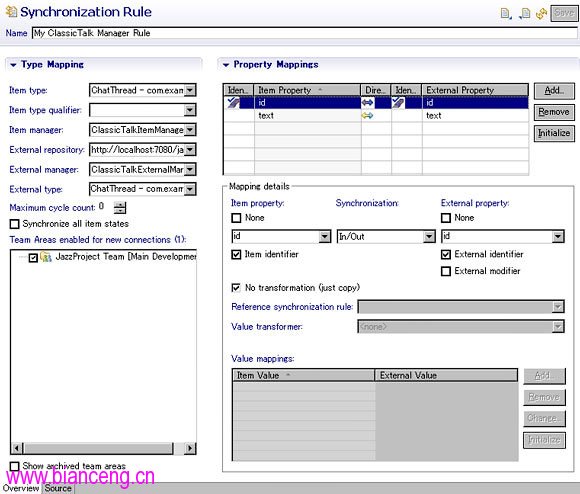This screenshot has height=494, width=580.
Task: Click the text External Property cell
Action: click(x=475, y=115)
